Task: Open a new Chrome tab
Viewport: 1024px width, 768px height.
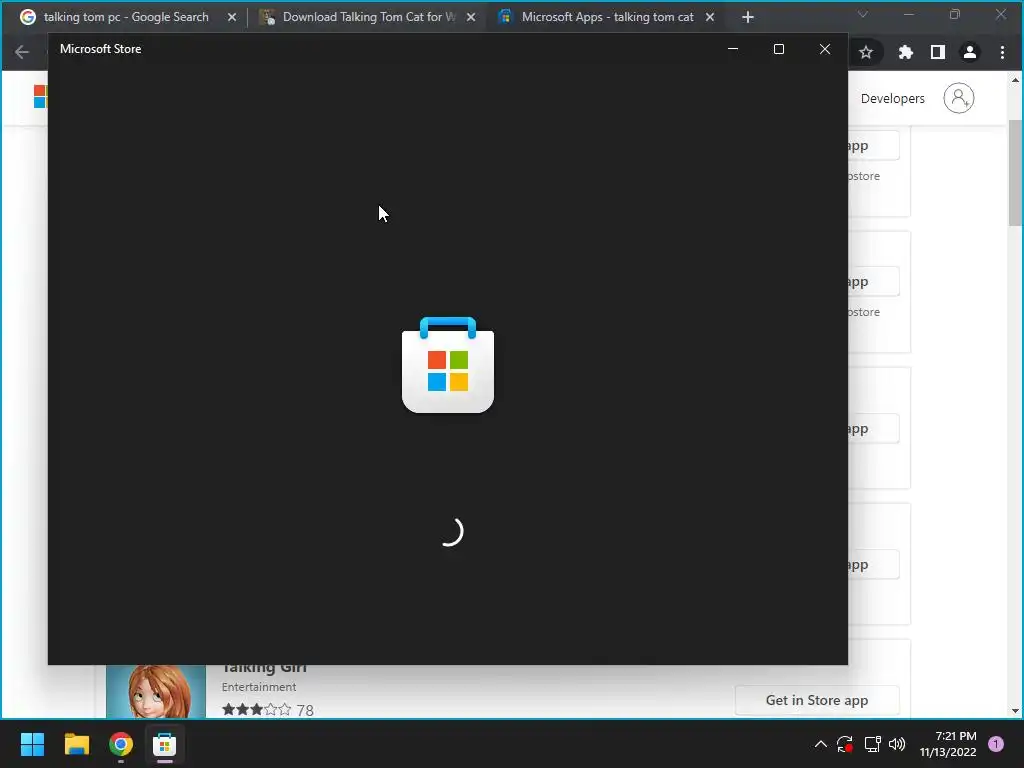Action: (x=748, y=18)
